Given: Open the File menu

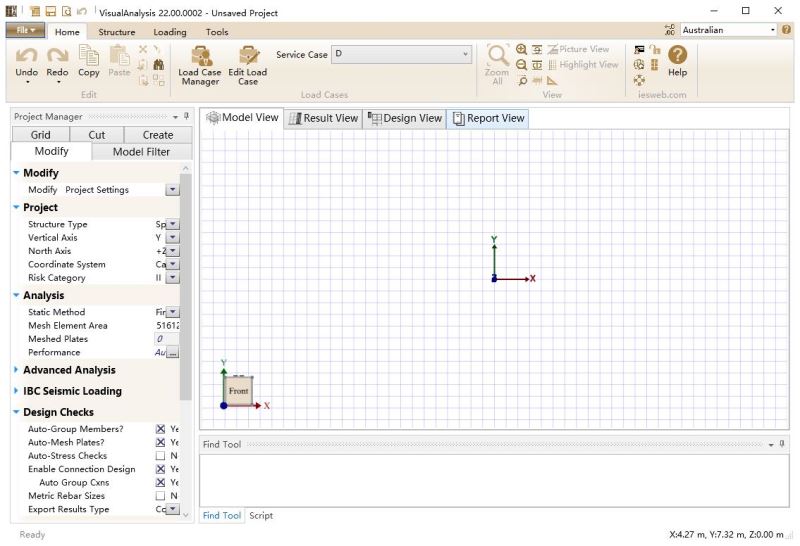Looking at the screenshot, I should pos(25,30).
